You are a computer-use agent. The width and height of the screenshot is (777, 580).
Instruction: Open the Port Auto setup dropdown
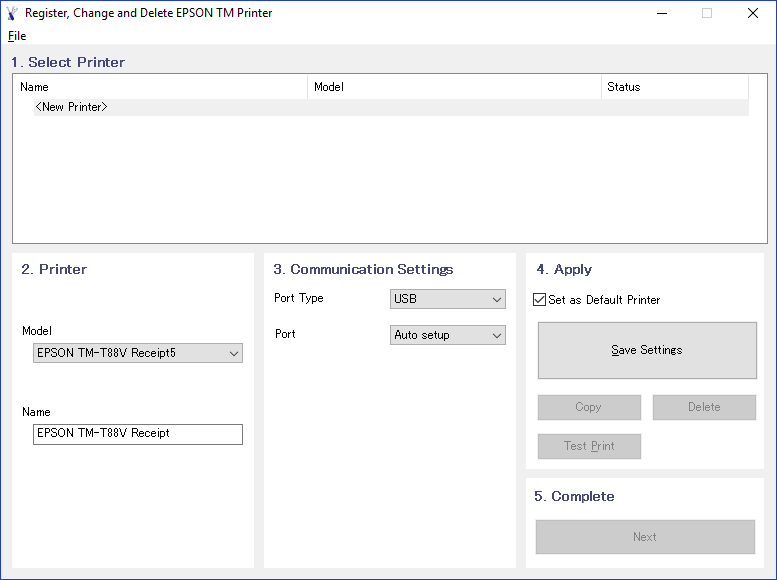447,335
